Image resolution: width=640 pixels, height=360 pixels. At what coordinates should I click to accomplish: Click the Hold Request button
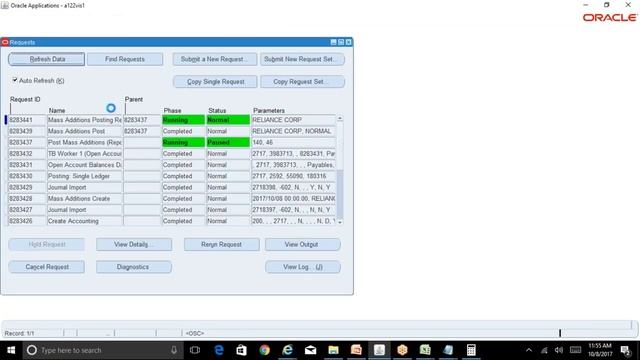point(47,244)
